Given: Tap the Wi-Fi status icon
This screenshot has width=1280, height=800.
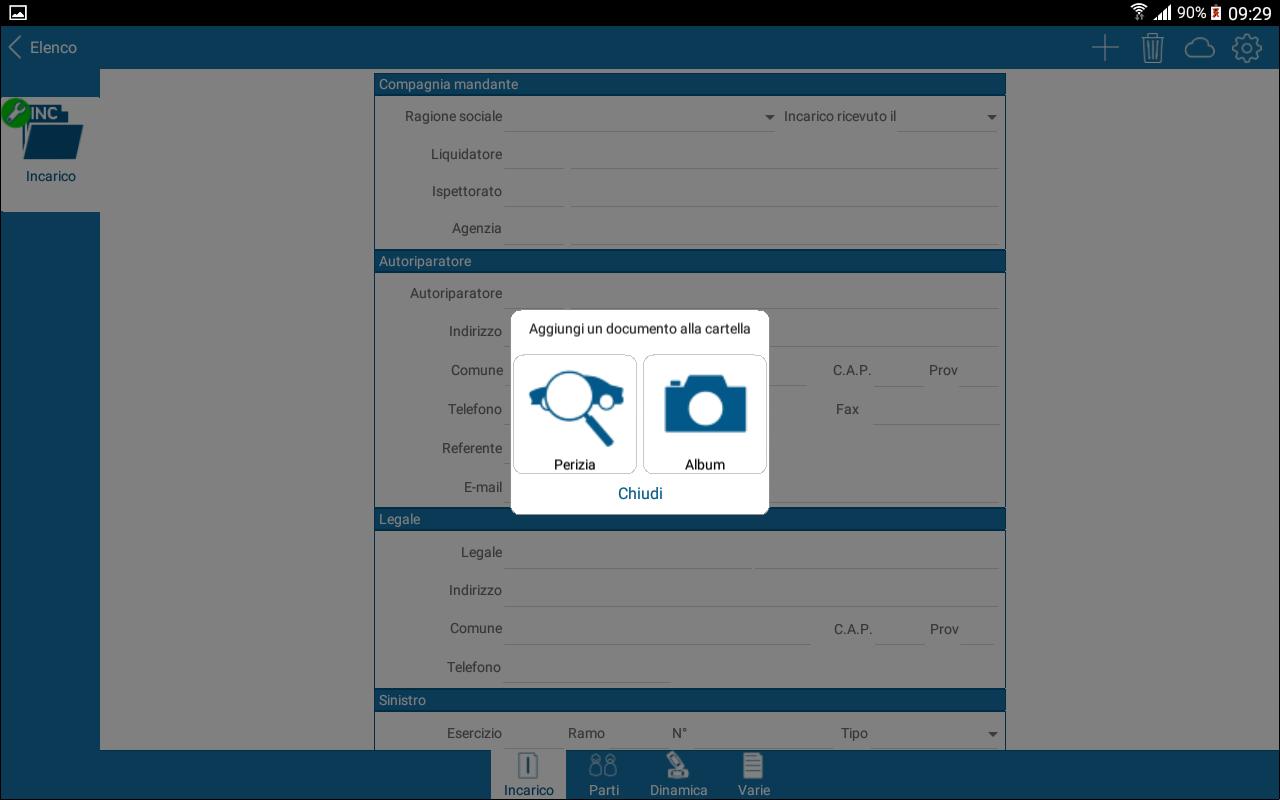Looking at the screenshot, I should click(x=1138, y=13).
